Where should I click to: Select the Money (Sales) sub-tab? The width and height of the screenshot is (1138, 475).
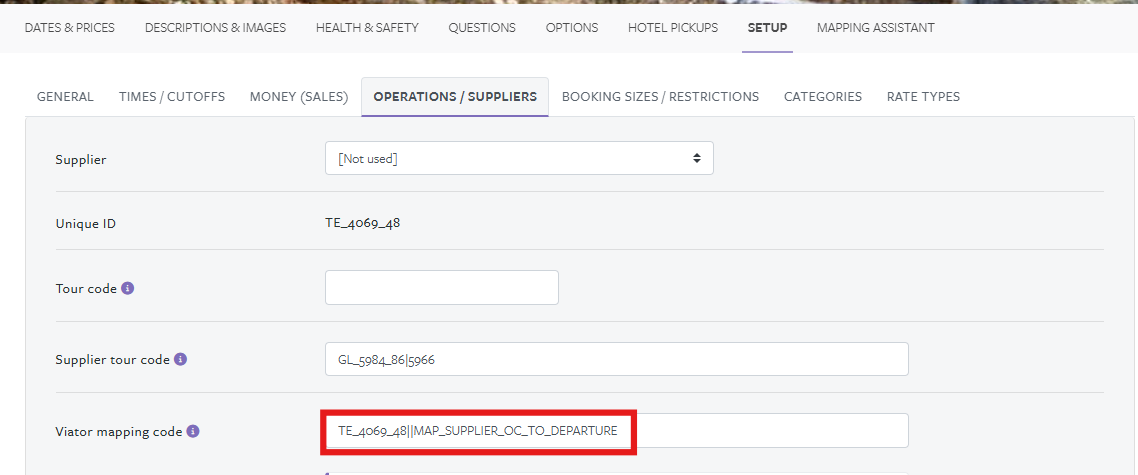coord(299,97)
